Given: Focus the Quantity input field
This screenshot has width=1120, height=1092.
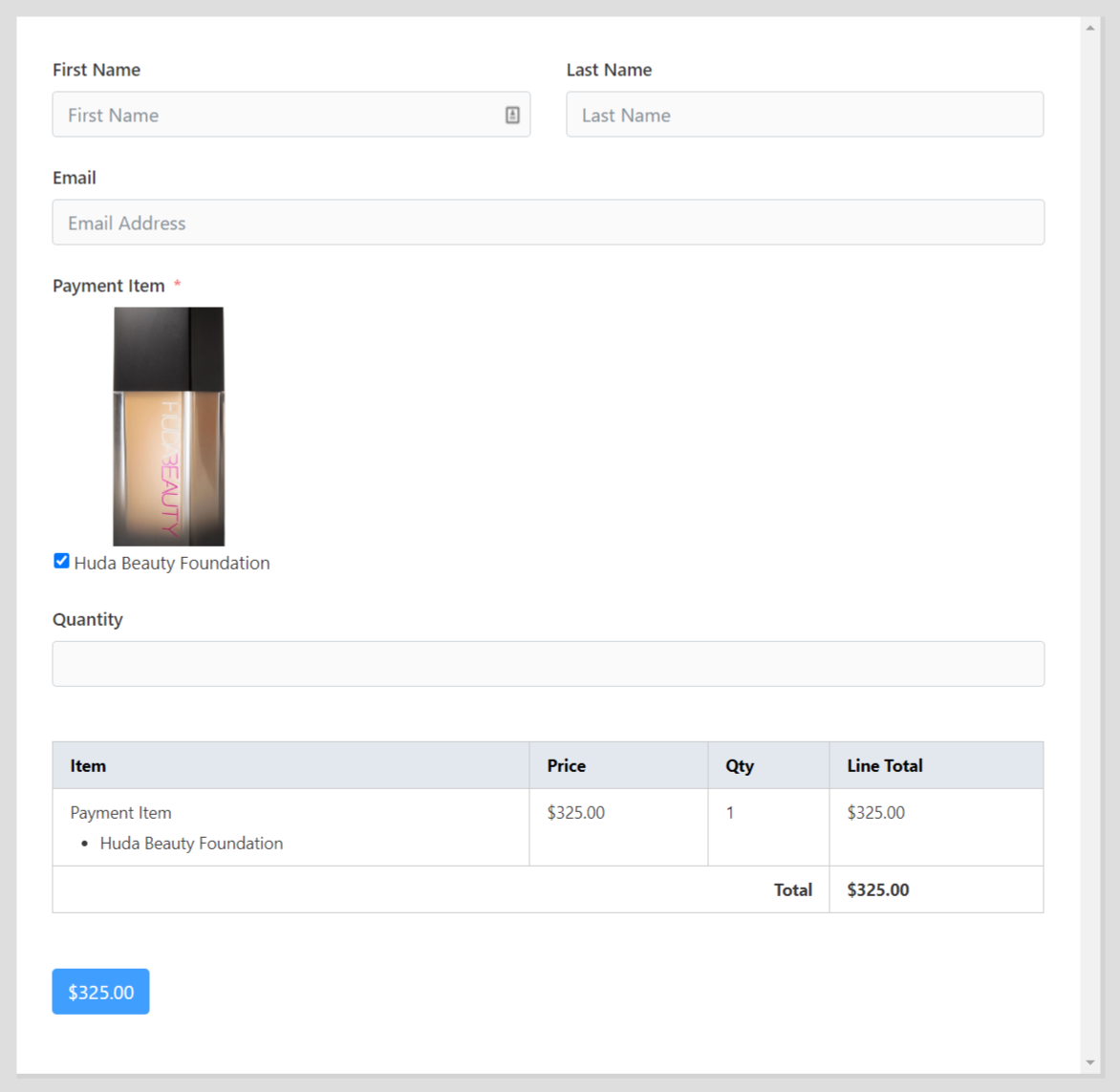Looking at the screenshot, I should click(548, 663).
